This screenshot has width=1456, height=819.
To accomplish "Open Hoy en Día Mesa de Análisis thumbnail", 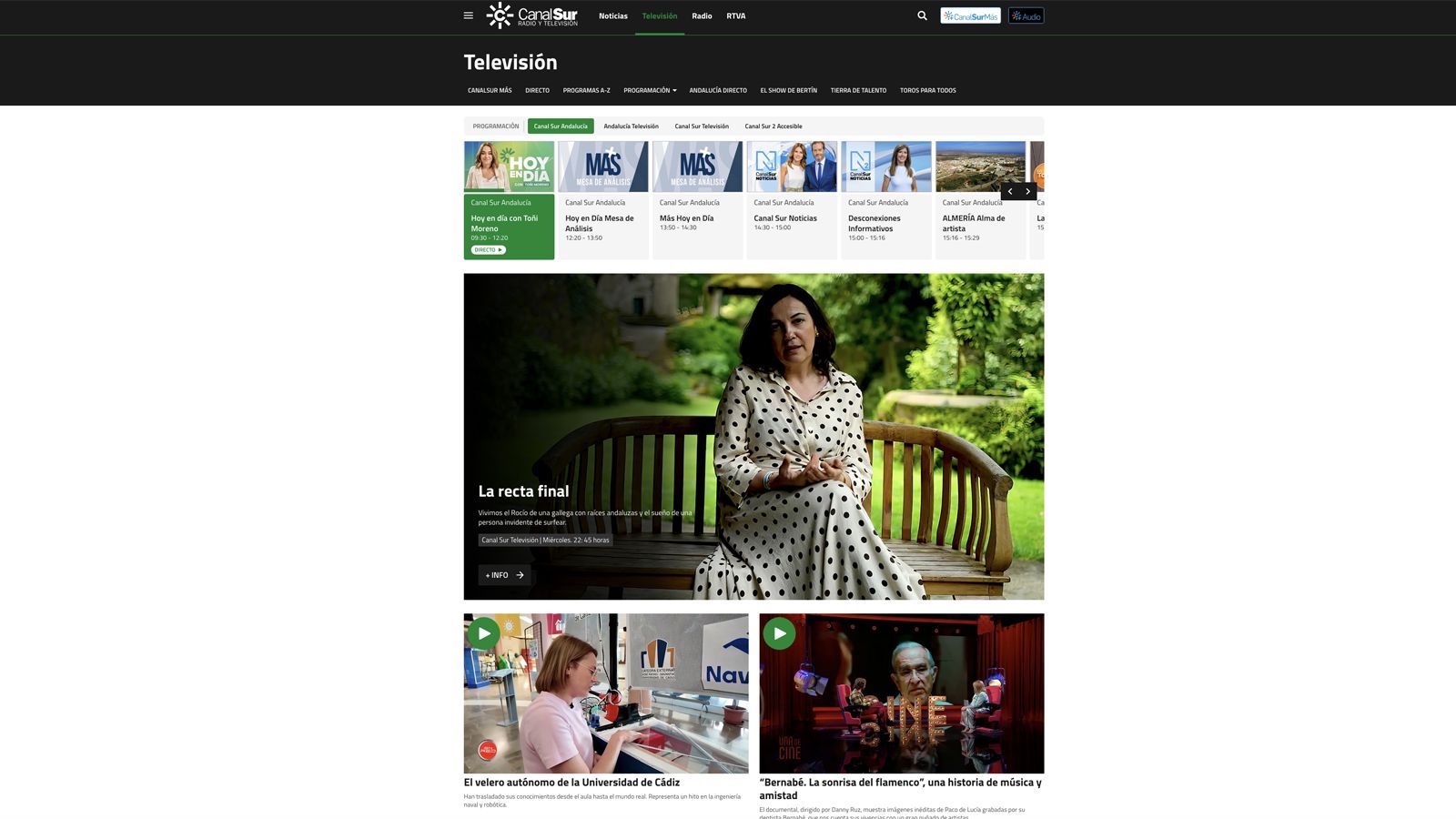I will (603, 167).
